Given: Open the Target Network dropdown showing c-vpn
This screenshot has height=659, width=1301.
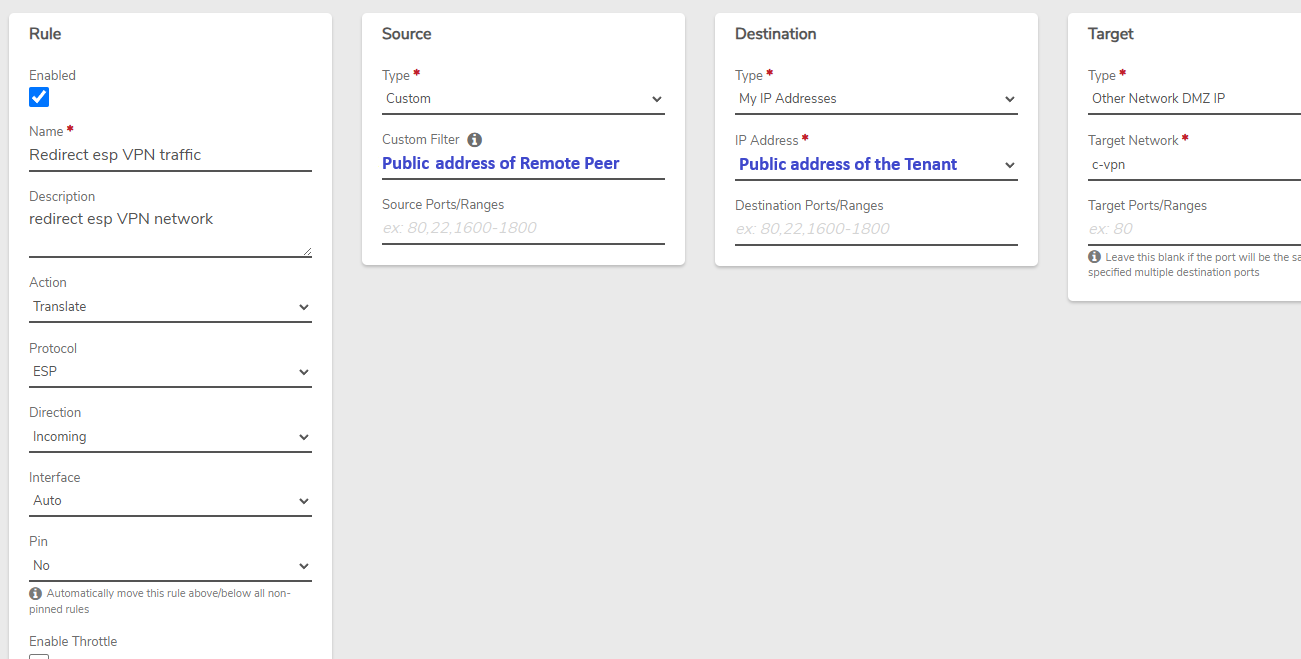Looking at the screenshot, I should (x=1194, y=165).
